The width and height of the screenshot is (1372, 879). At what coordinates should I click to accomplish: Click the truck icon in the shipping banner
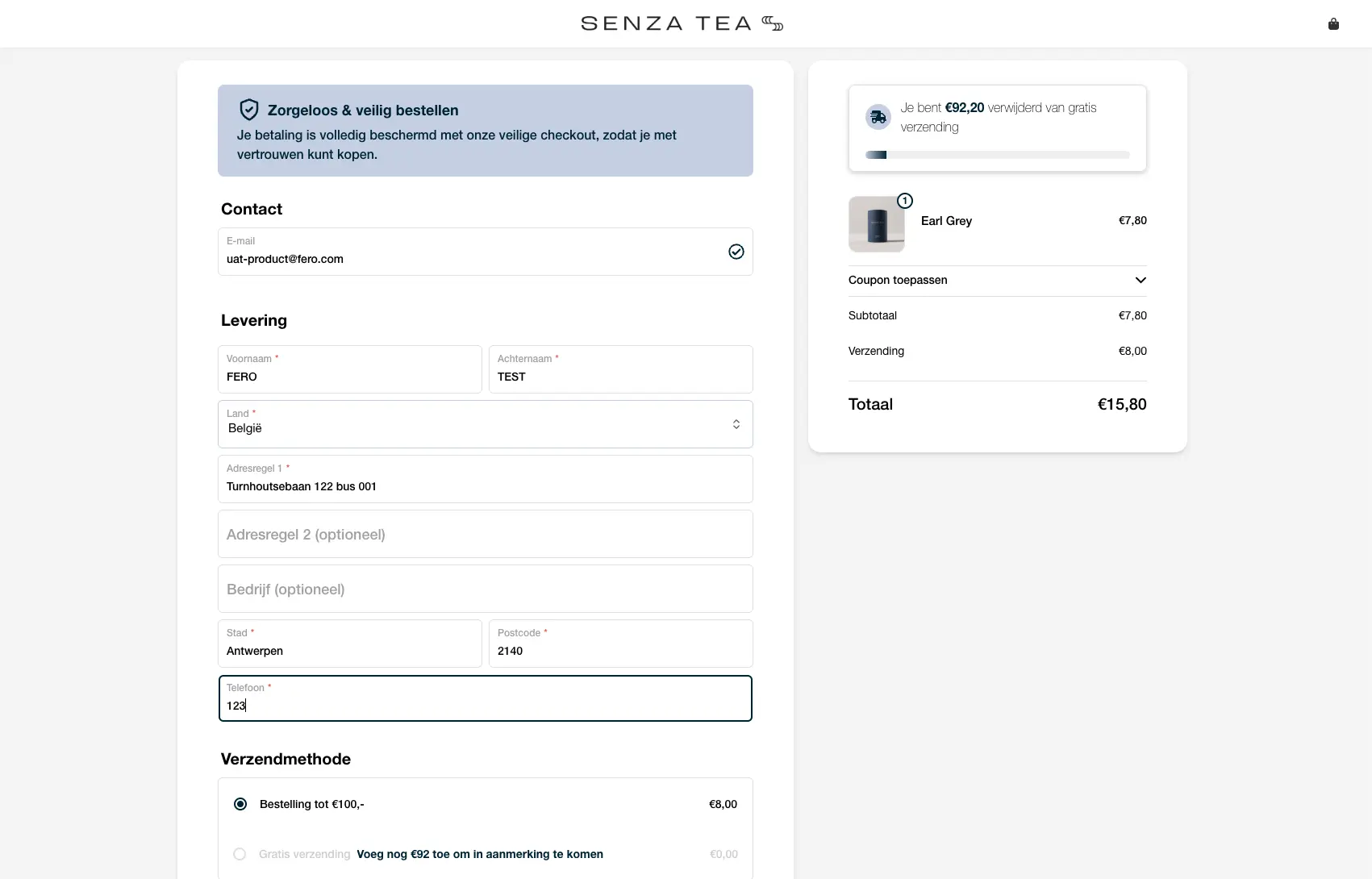877,116
